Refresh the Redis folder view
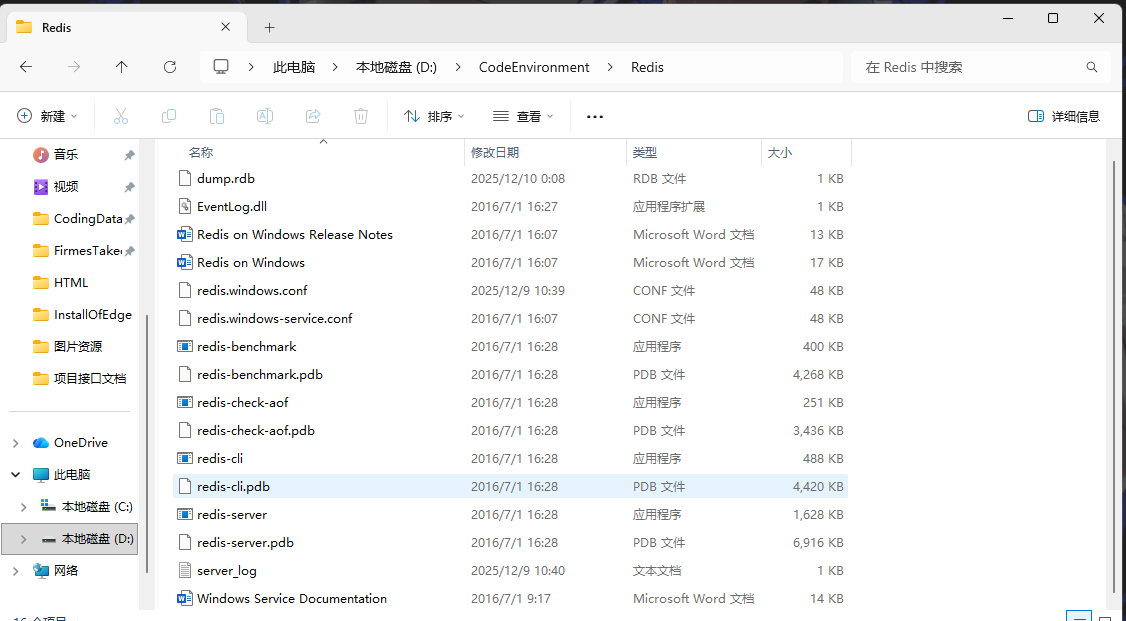Image resolution: width=1126 pixels, height=621 pixels. point(169,67)
